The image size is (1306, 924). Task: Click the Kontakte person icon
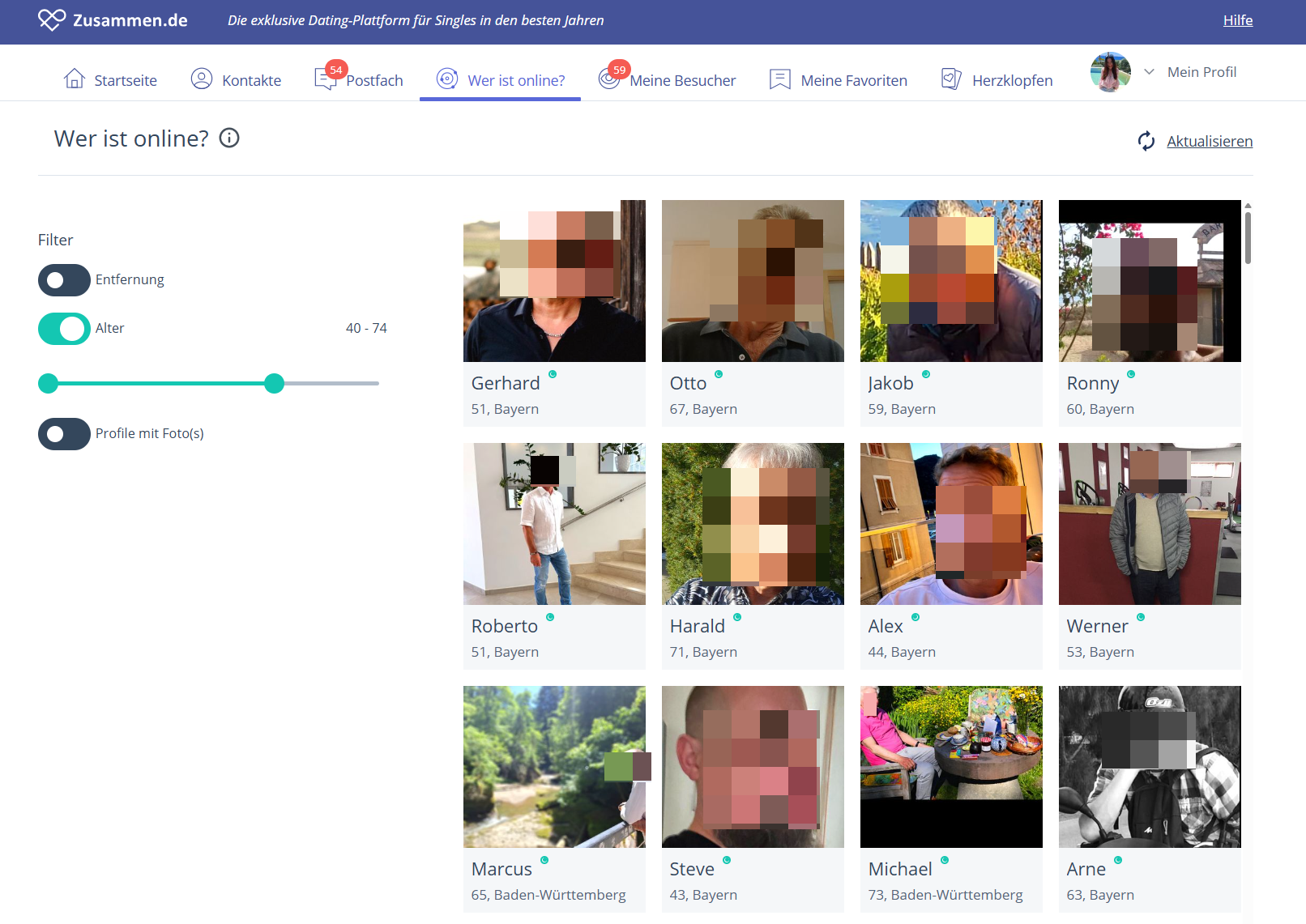pos(202,79)
